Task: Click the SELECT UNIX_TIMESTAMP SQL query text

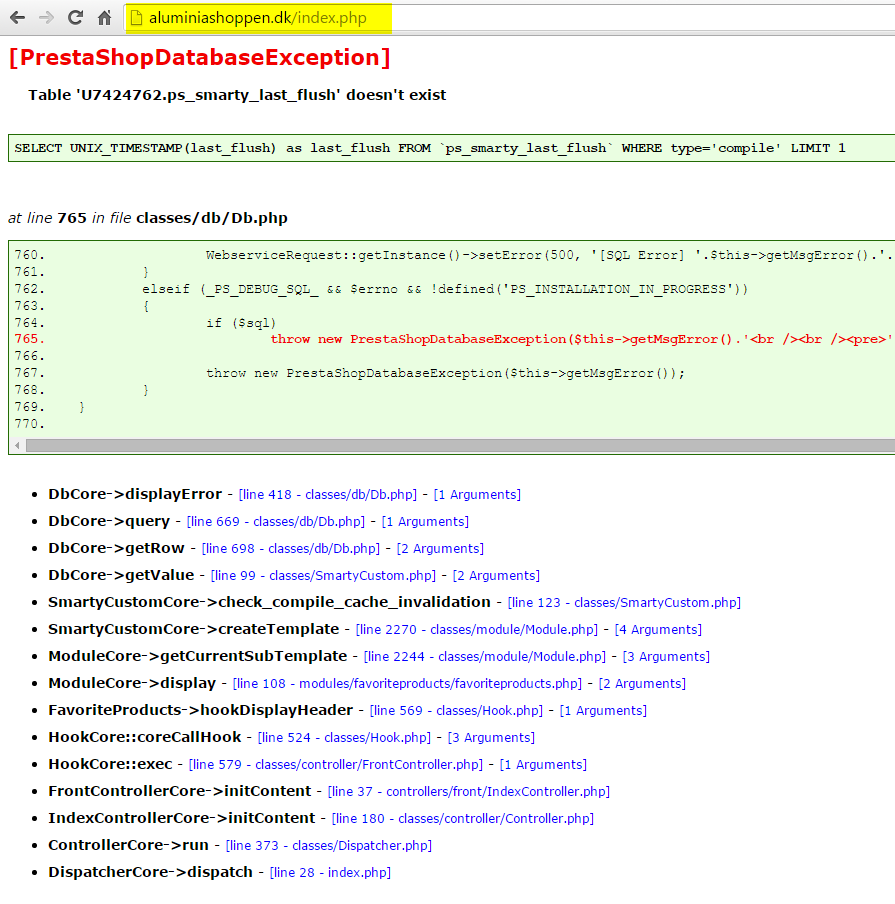Action: pos(430,148)
